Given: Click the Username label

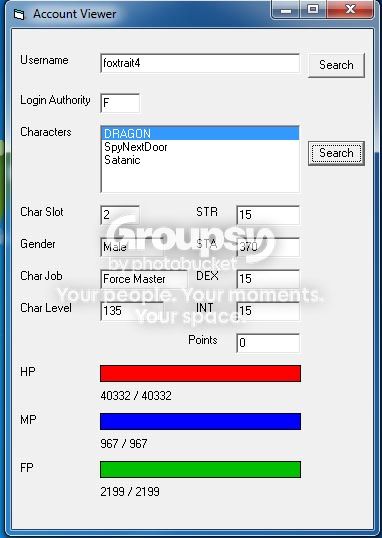Looking at the screenshot, I should (44, 60).
